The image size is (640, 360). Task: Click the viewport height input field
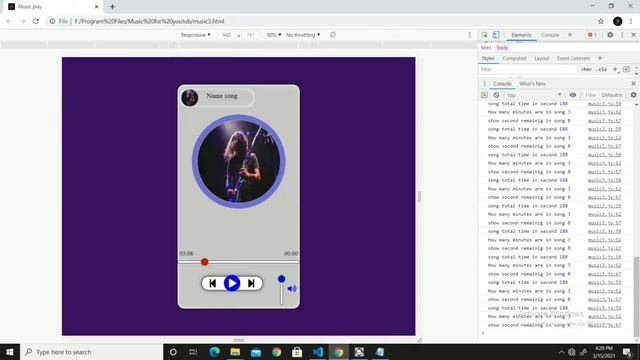click(x=251, y=35)
